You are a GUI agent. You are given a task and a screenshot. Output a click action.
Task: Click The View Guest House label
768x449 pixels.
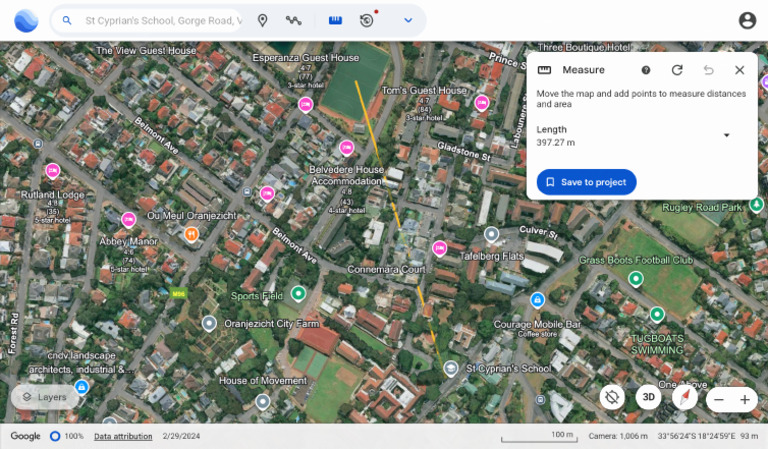[146, 50]
